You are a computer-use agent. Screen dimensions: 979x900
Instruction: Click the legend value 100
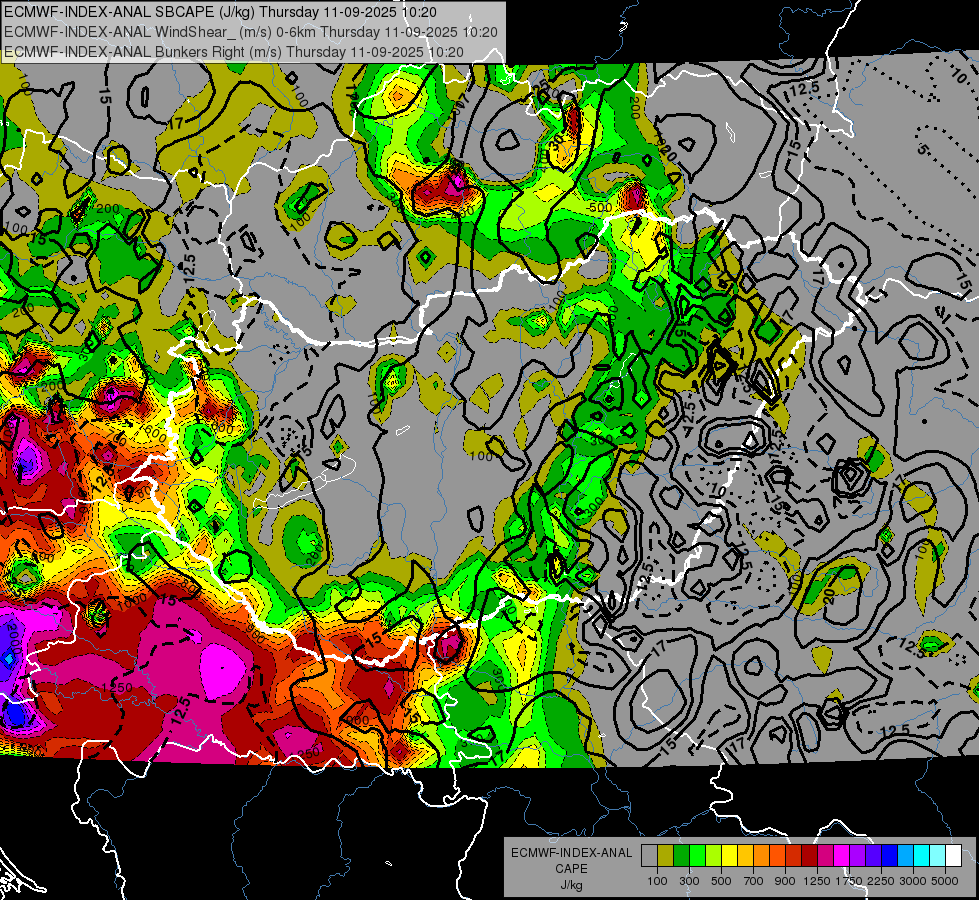(657, 881)
